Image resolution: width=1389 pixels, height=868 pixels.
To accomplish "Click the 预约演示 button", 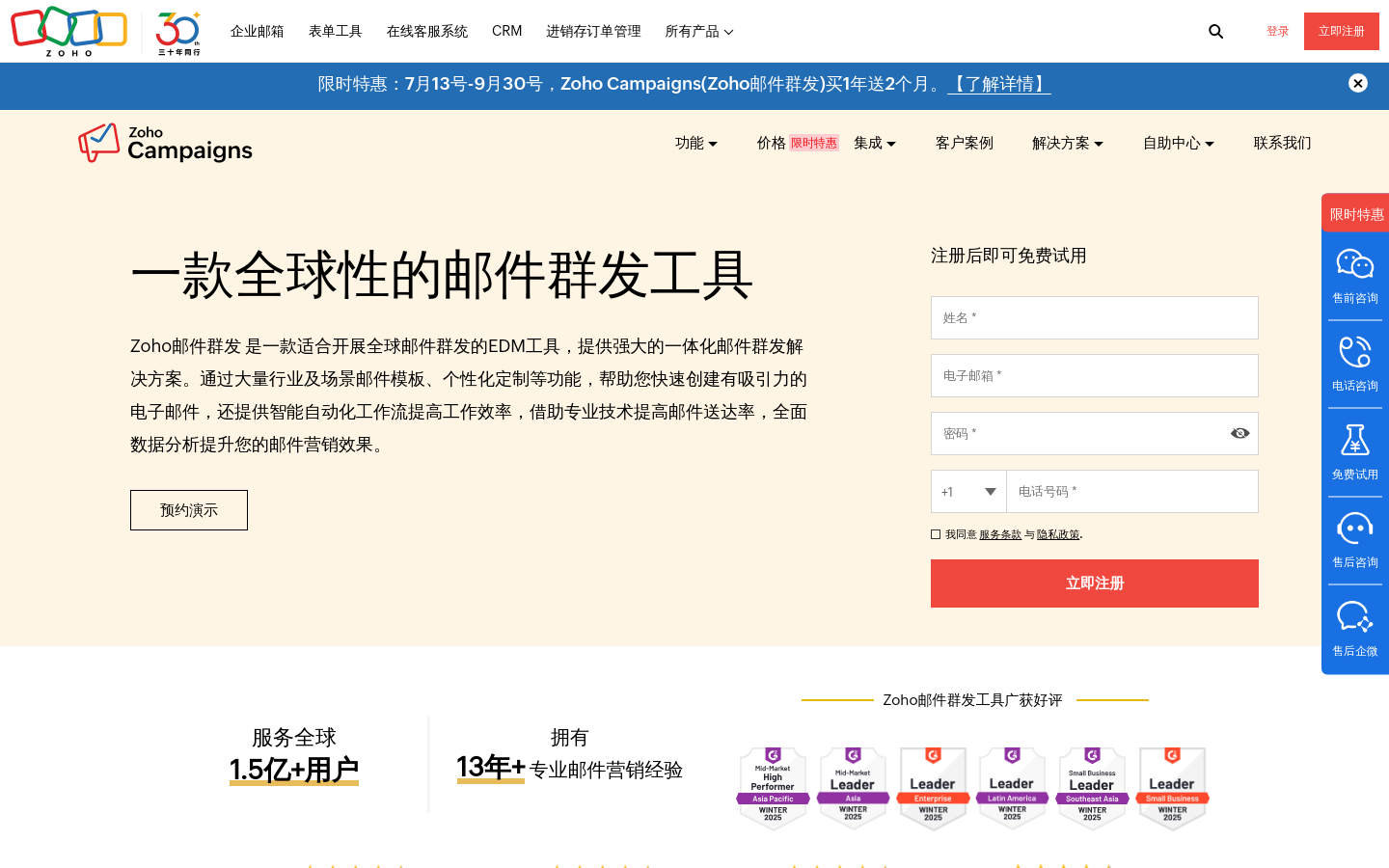I will point(189,510).
